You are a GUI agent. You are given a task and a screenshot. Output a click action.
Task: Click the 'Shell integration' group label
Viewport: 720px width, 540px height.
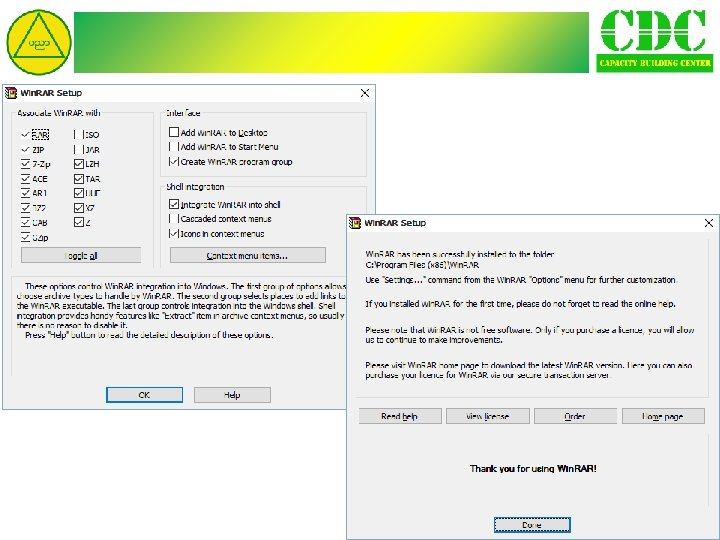coord(195,187)
